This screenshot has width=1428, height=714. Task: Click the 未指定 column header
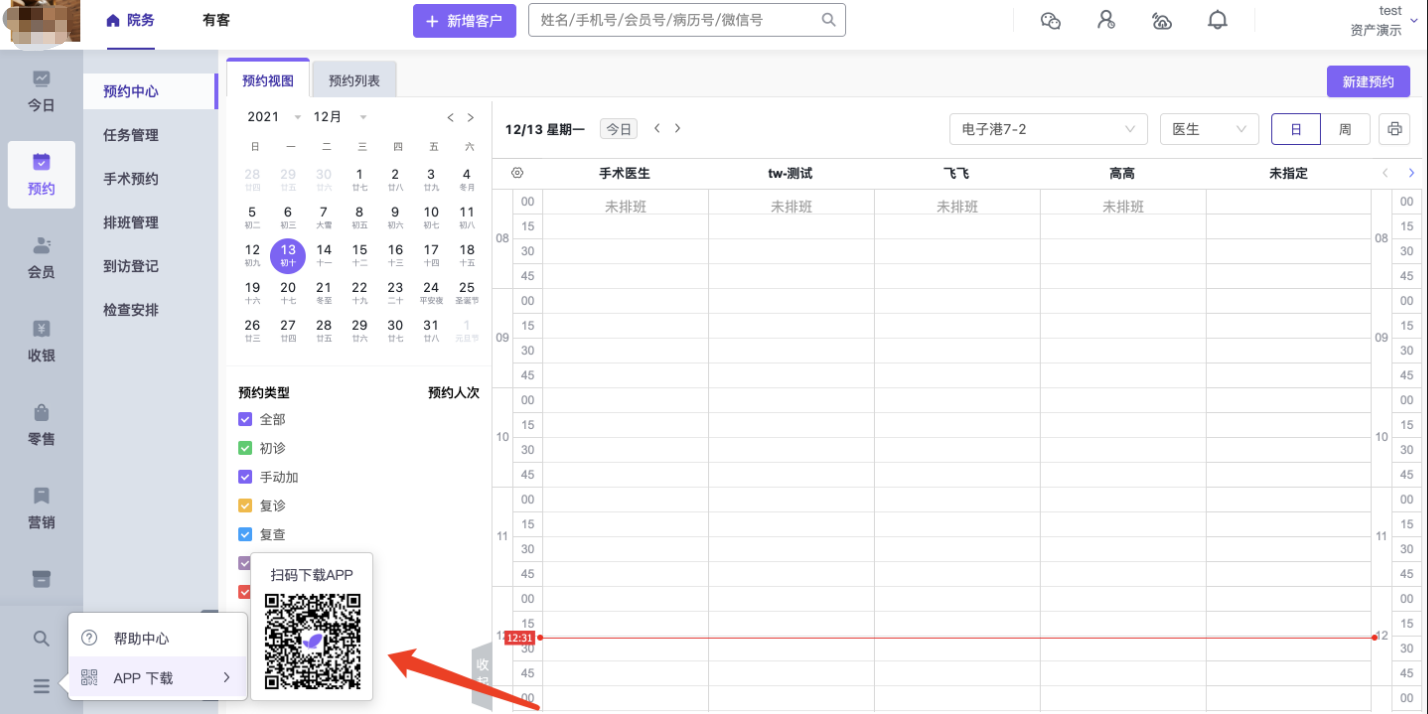[1288, 173]
